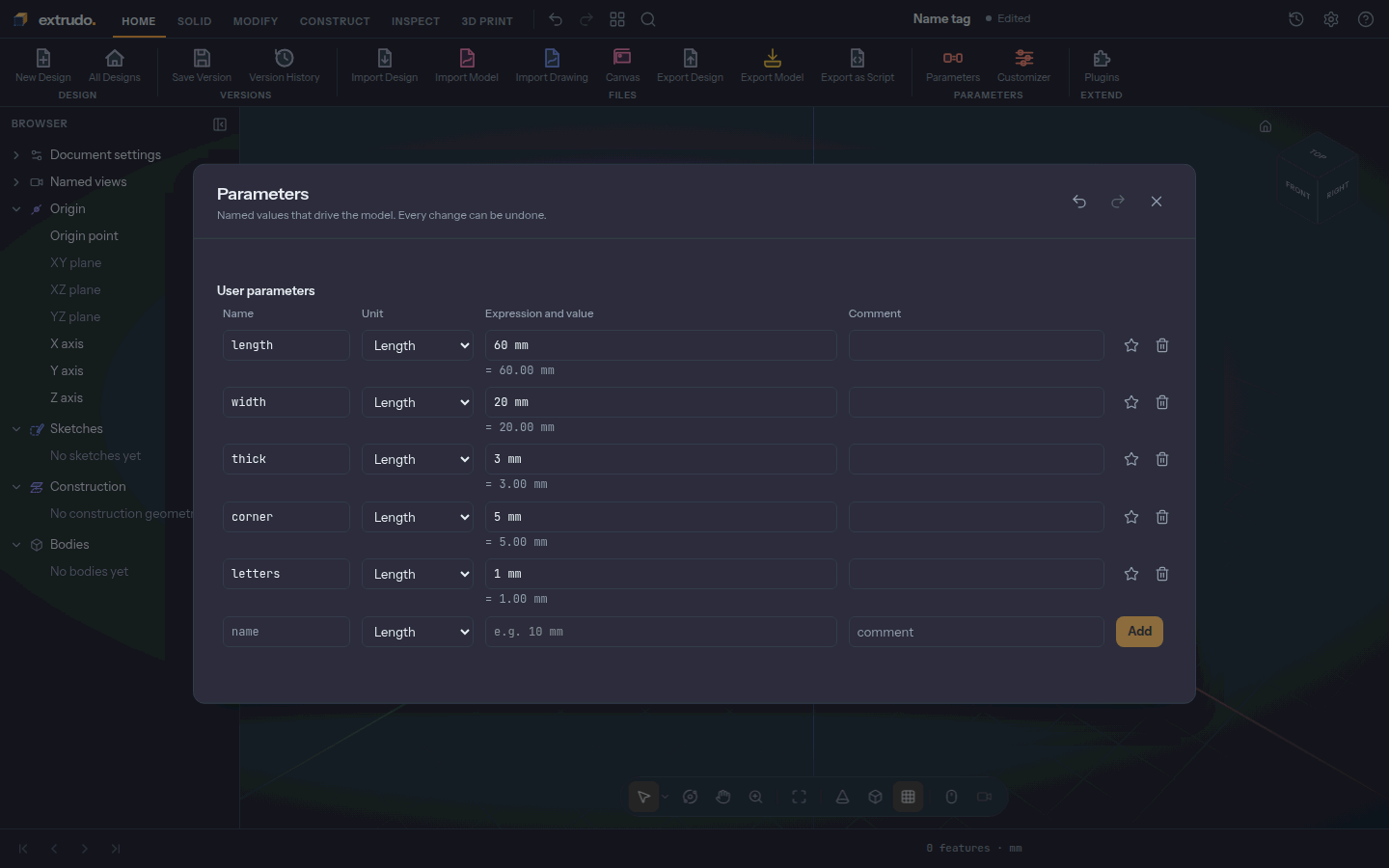Image resolution: width=1389 pixels, height=868 pixels.
Task: Delete the length parameter
Action: (1162, 345)
